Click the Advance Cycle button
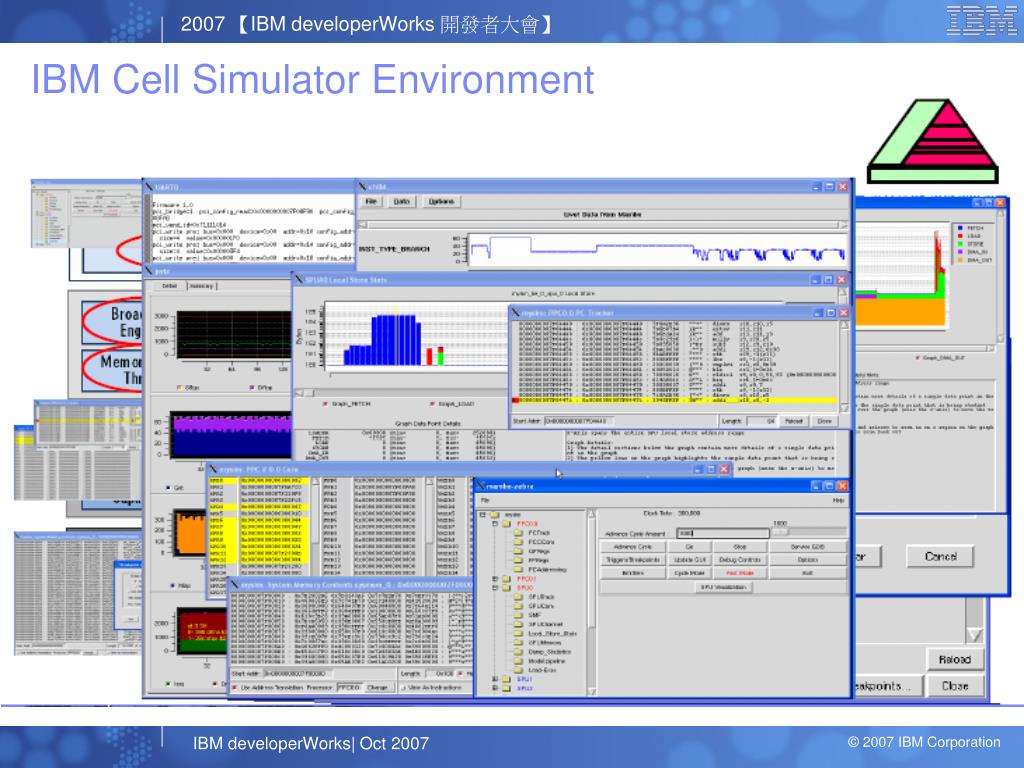1024x768 pixels. [633, 547]
